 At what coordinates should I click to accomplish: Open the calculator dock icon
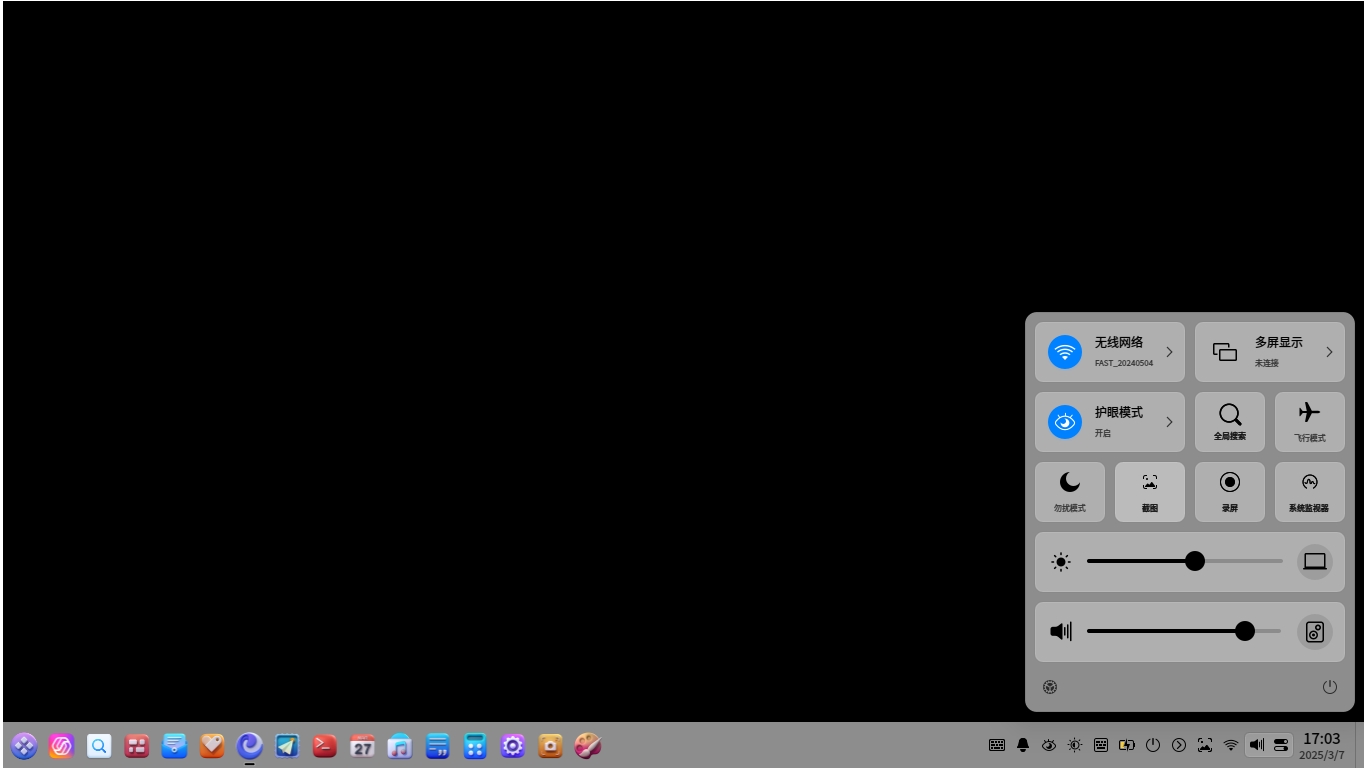[x=475, y=745]
